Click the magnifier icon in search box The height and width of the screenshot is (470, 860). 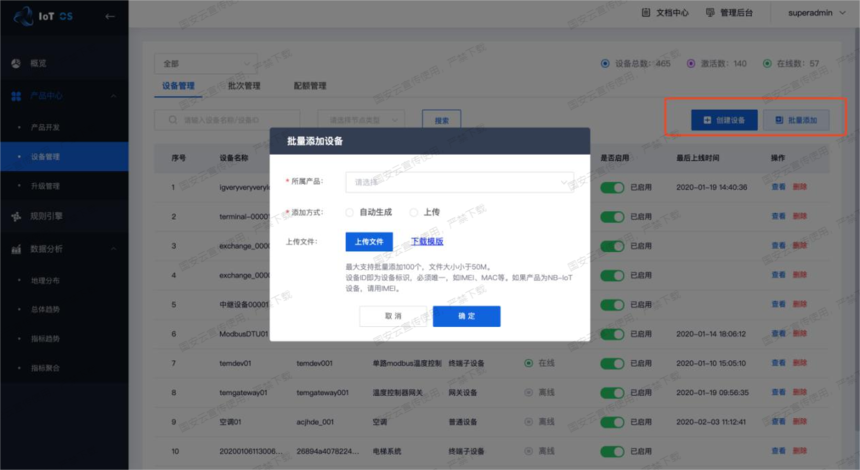173,120
